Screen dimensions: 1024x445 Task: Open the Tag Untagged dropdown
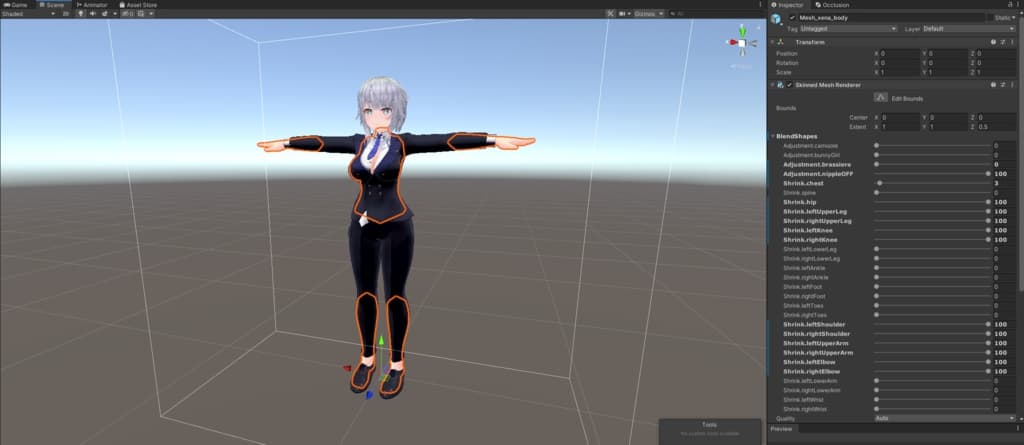(x=848, y=29)
